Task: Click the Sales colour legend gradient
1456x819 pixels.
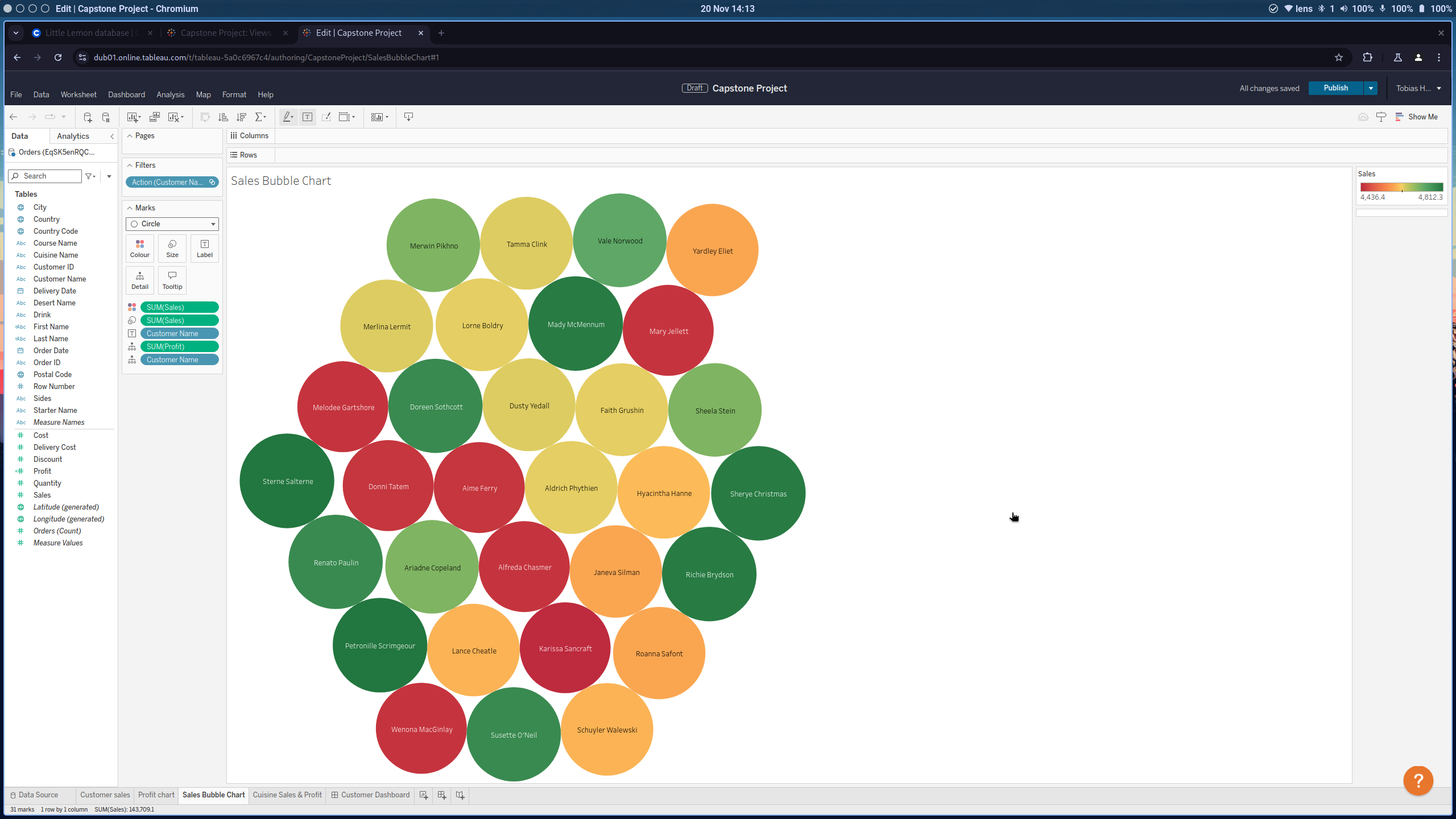Action: (x=1401, y=187)
